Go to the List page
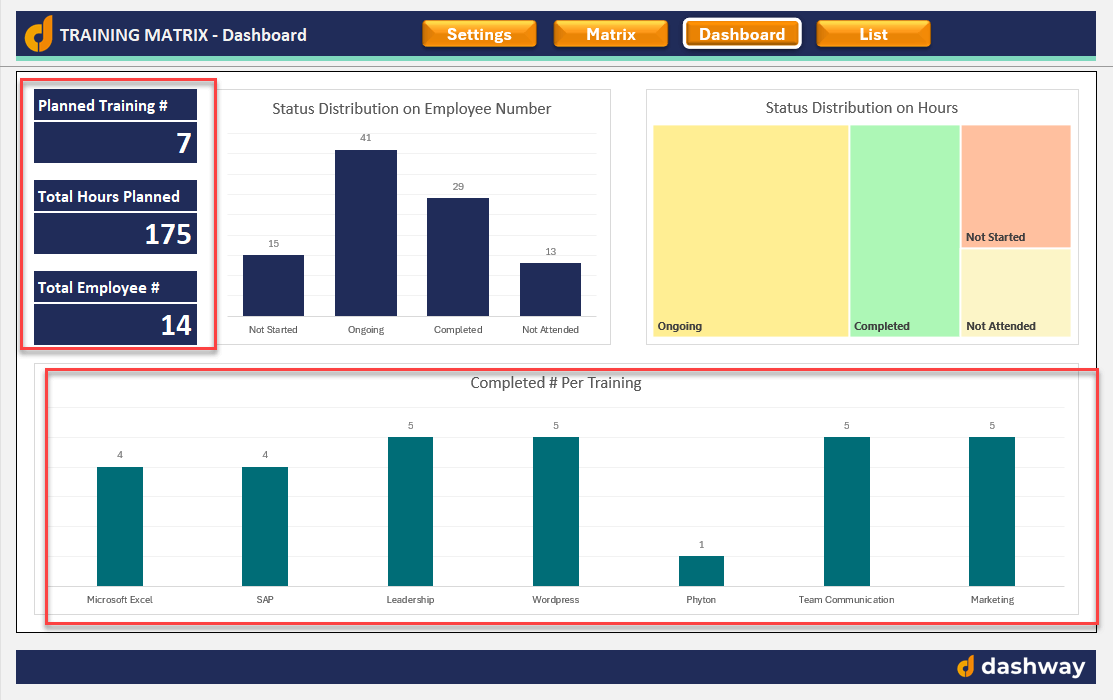Screen dimensions: 1113x700 tap(873, 34)
